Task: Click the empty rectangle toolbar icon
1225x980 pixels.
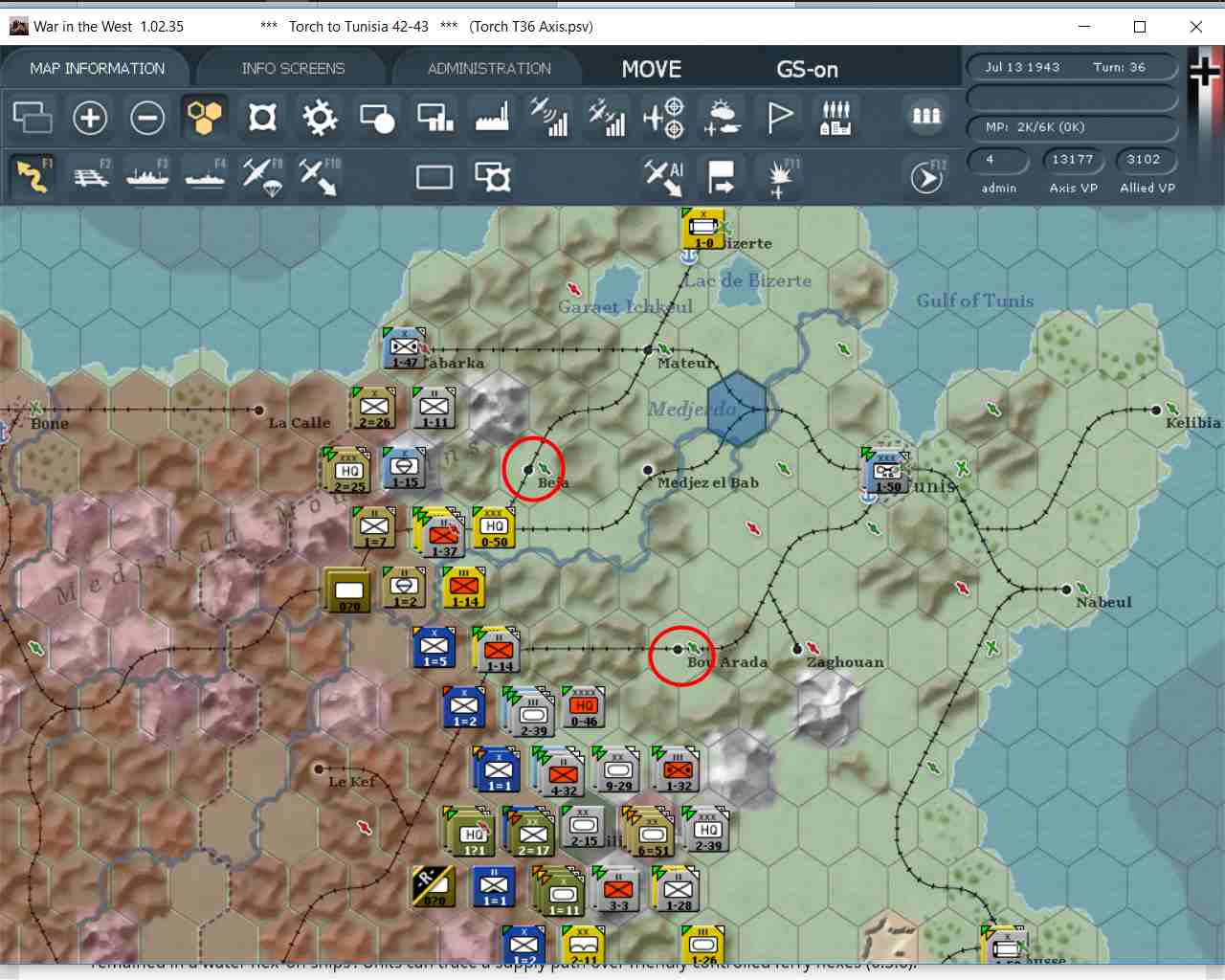Action: [434, 177]
